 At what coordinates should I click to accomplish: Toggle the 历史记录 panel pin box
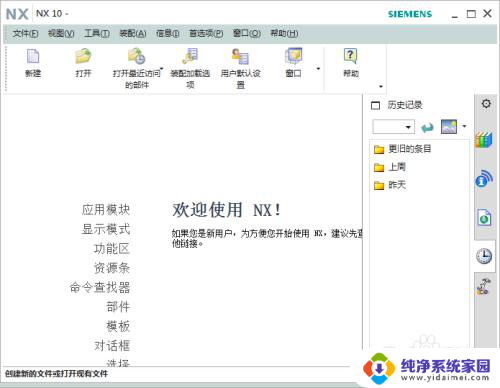(375, 106)
